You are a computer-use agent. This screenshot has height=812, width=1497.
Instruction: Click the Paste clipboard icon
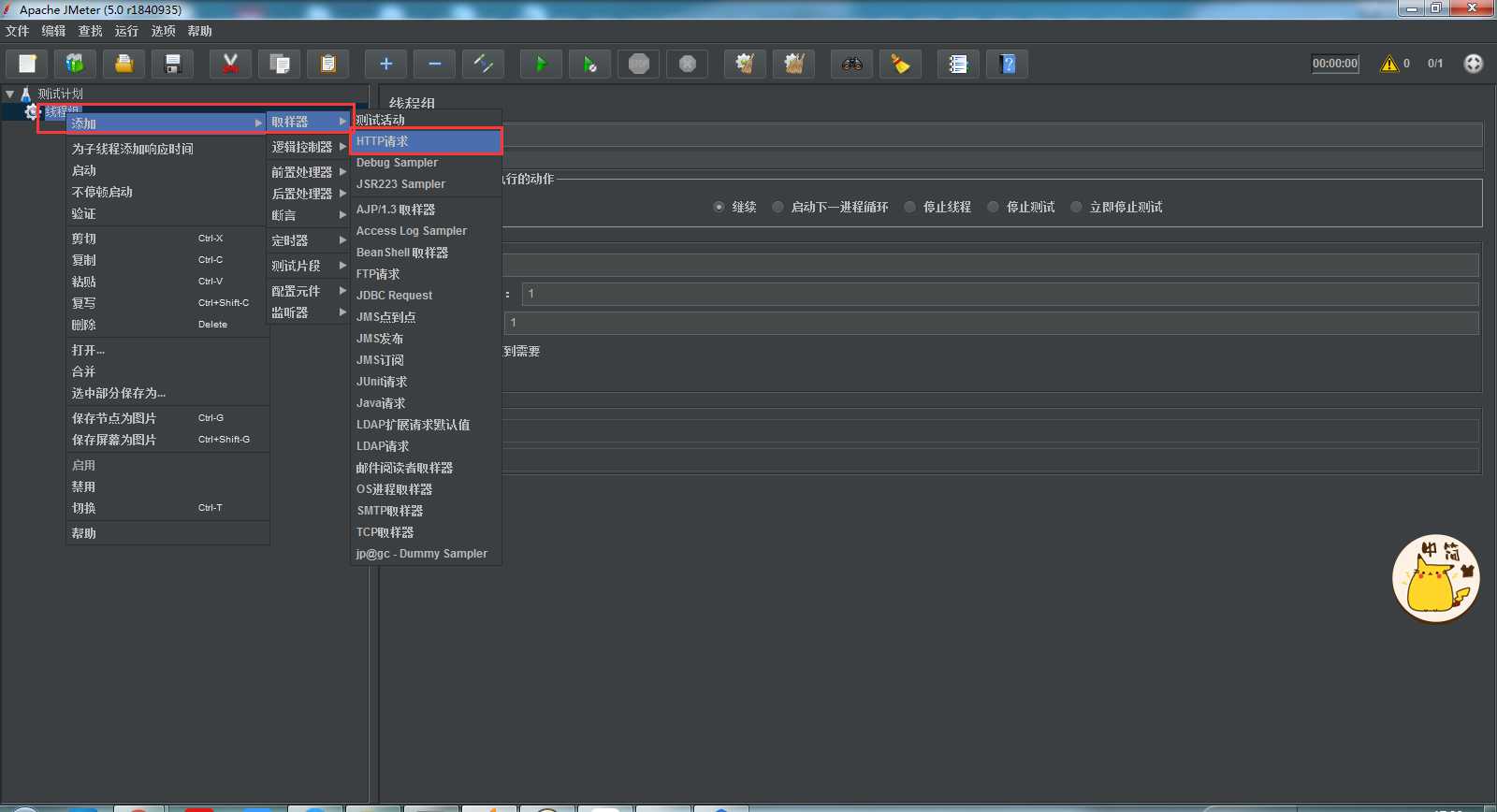point(327,64)
